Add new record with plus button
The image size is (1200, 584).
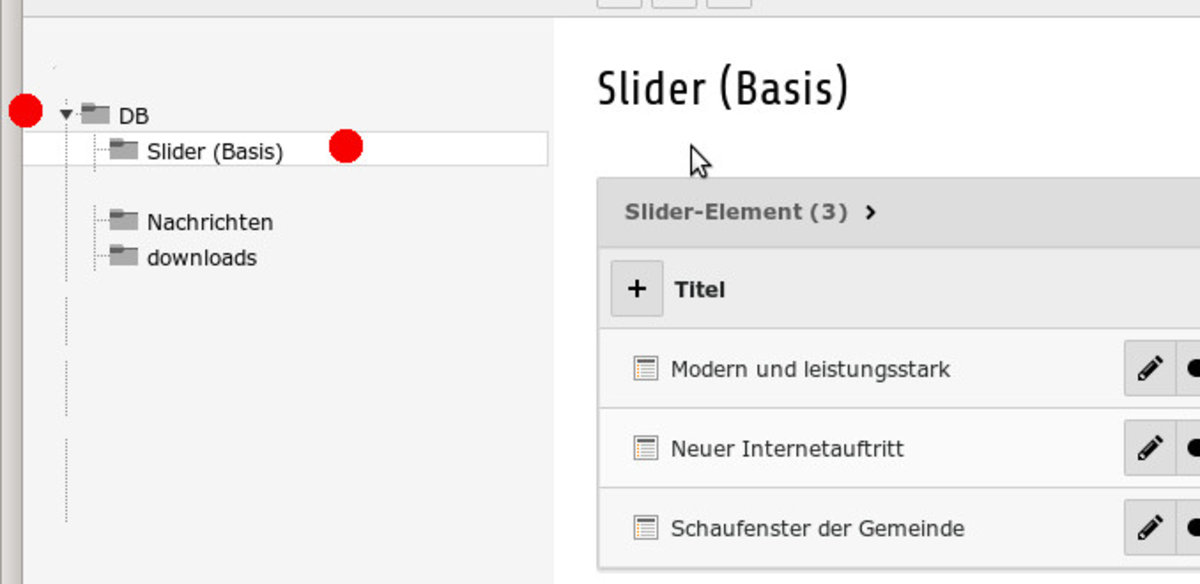coord(637,289)
